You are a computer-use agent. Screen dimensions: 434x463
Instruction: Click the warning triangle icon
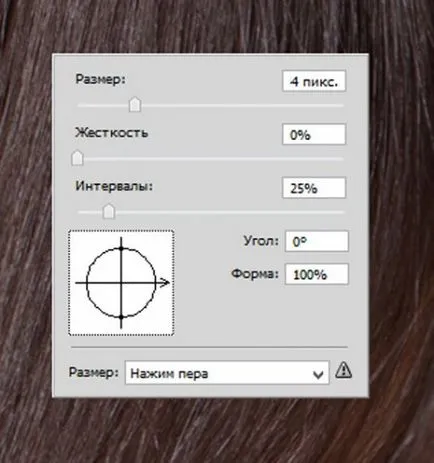point(343,370)
